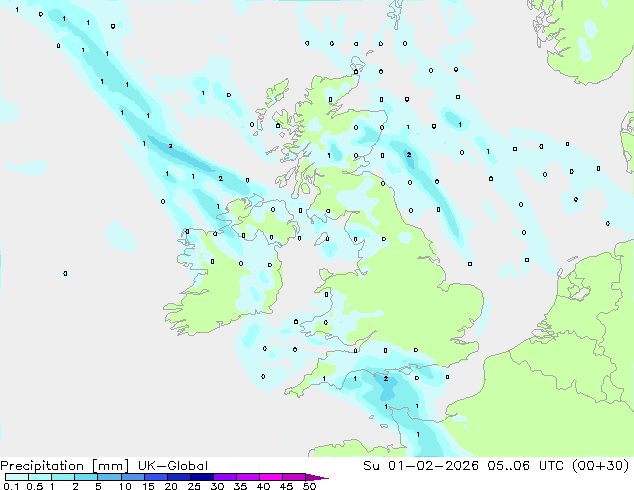Screen dimensions: 634x490
Task: Choose the 25–30 mm dark navy swatch
Action: pyautogui.click(x=201, y=477)
